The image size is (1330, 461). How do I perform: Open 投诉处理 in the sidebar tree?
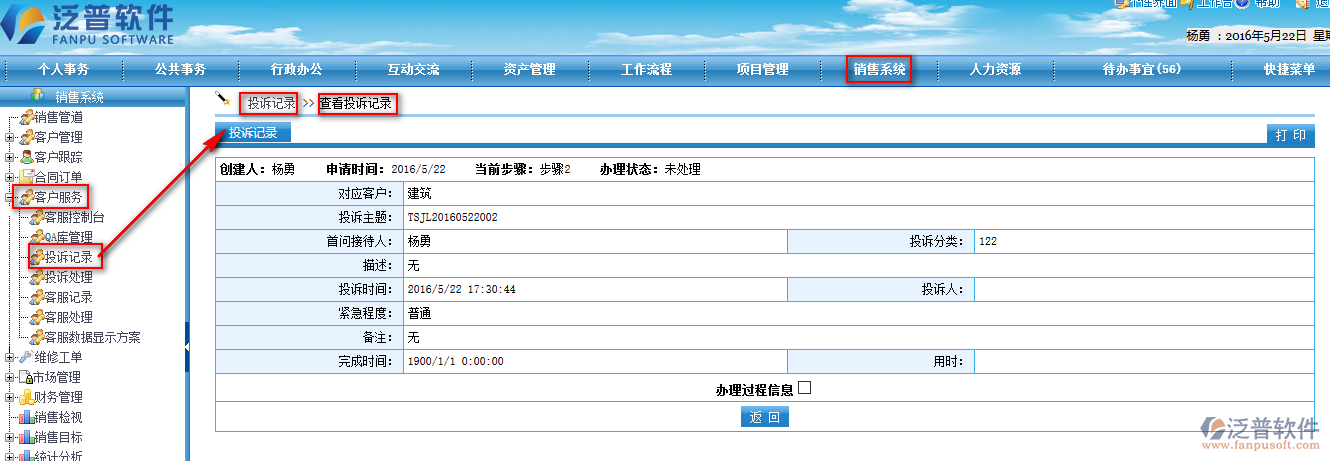tap(68, 277)
